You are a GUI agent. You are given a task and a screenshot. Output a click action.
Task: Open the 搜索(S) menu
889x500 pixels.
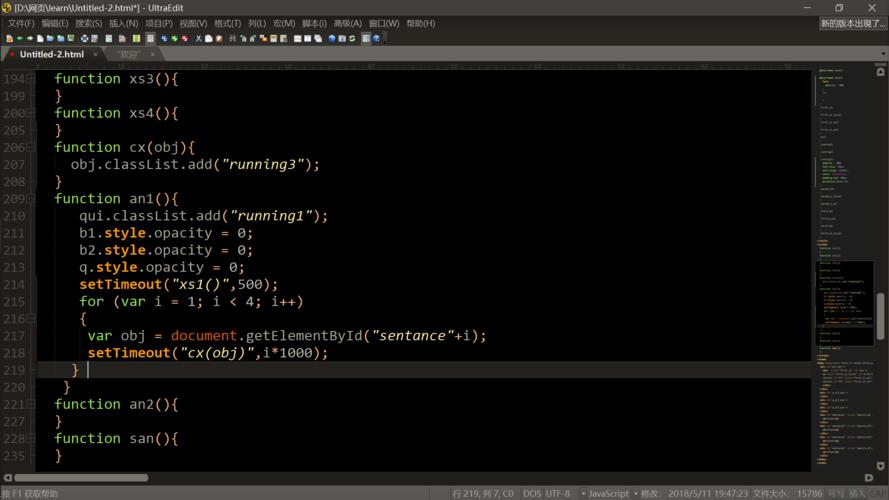point(88,23)
